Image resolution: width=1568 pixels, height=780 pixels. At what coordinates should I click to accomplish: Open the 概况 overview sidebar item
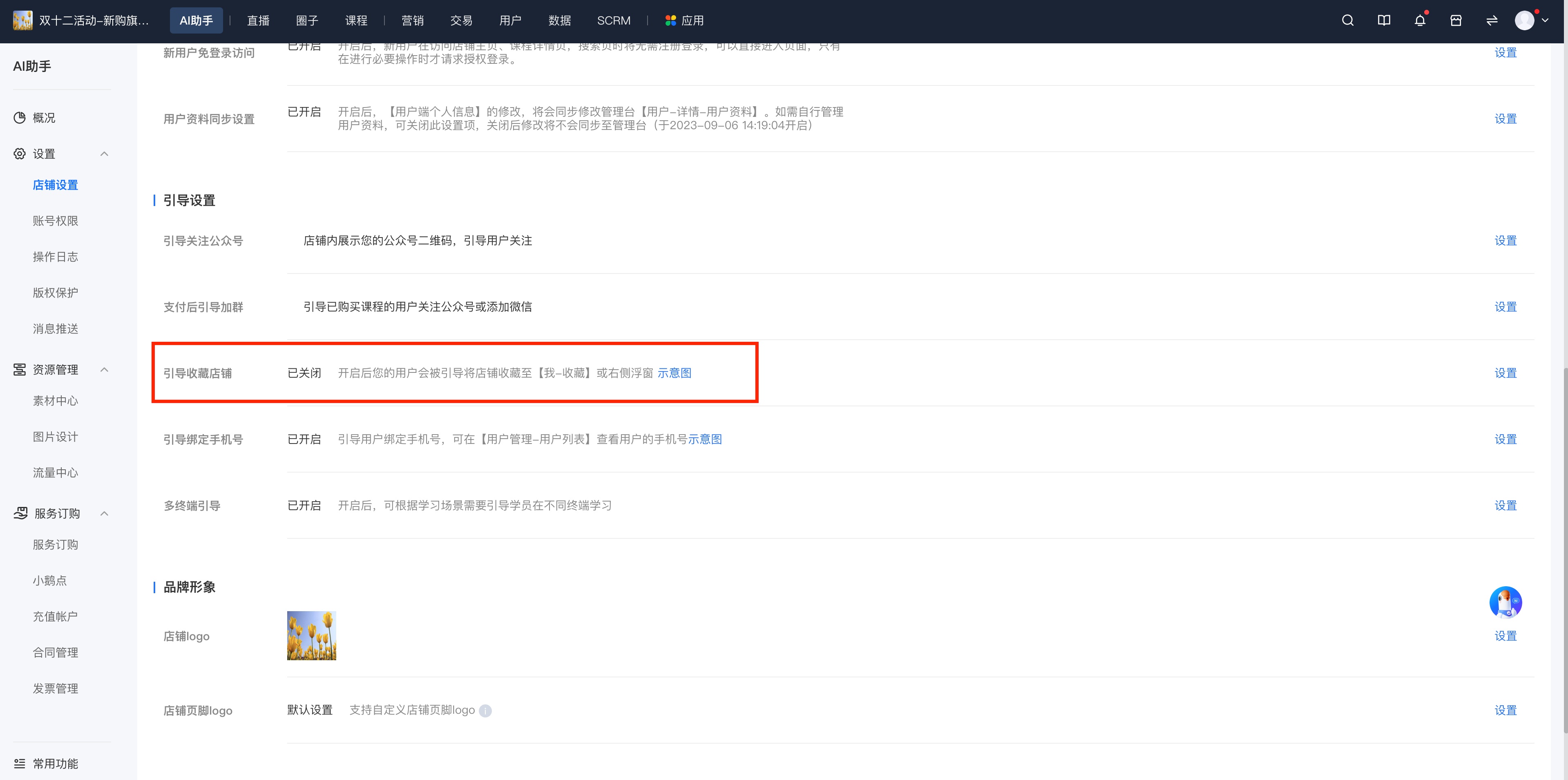point(44,117)
